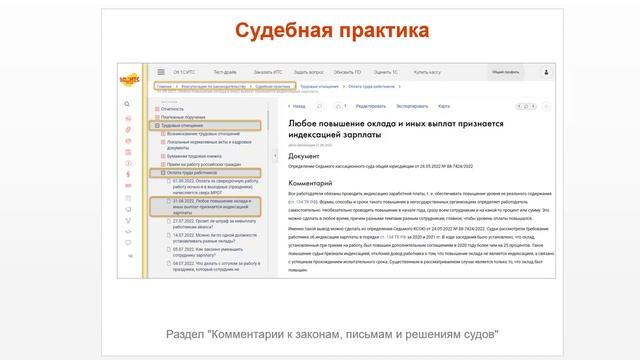Expand Прием на работу российских граждан
This screenshot has width=640, height=360.
(163, 164)
